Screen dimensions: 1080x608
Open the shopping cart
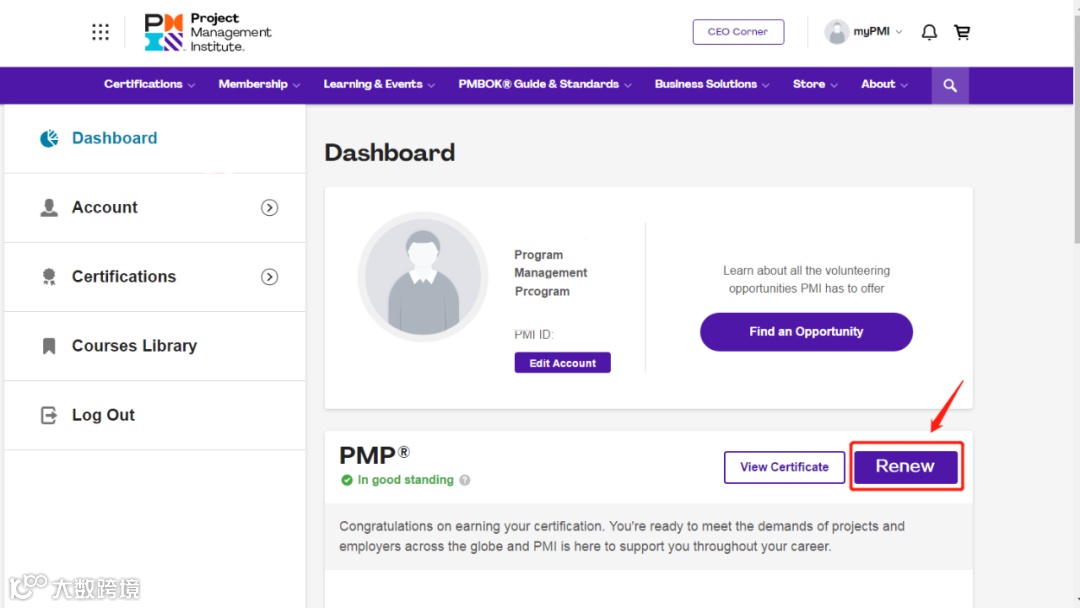point(962,32)
